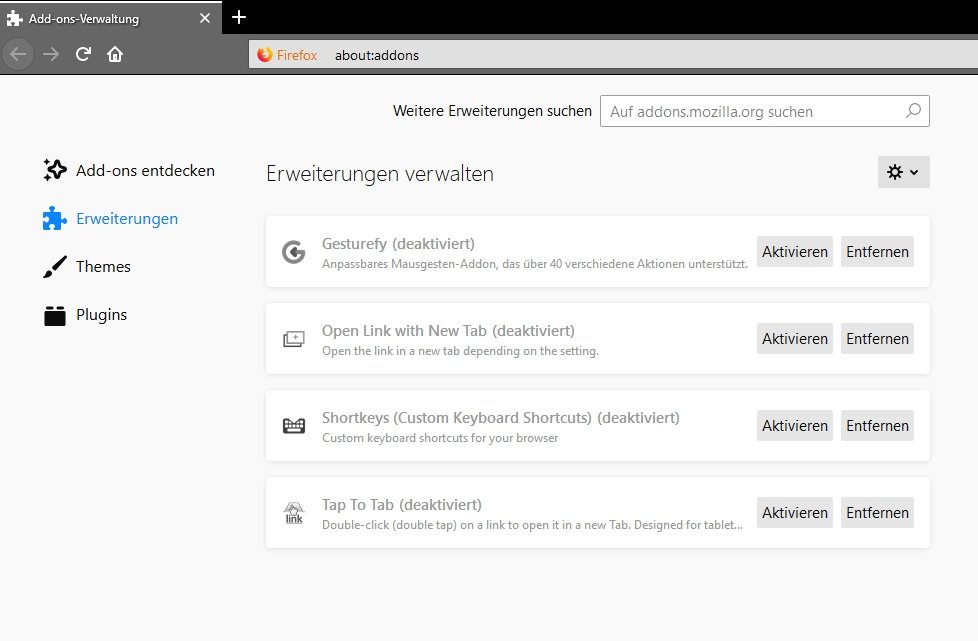Open Open Link with New Tab (deaktiviert) details
This screenshot has width=978, height=641.
point(448,330)
